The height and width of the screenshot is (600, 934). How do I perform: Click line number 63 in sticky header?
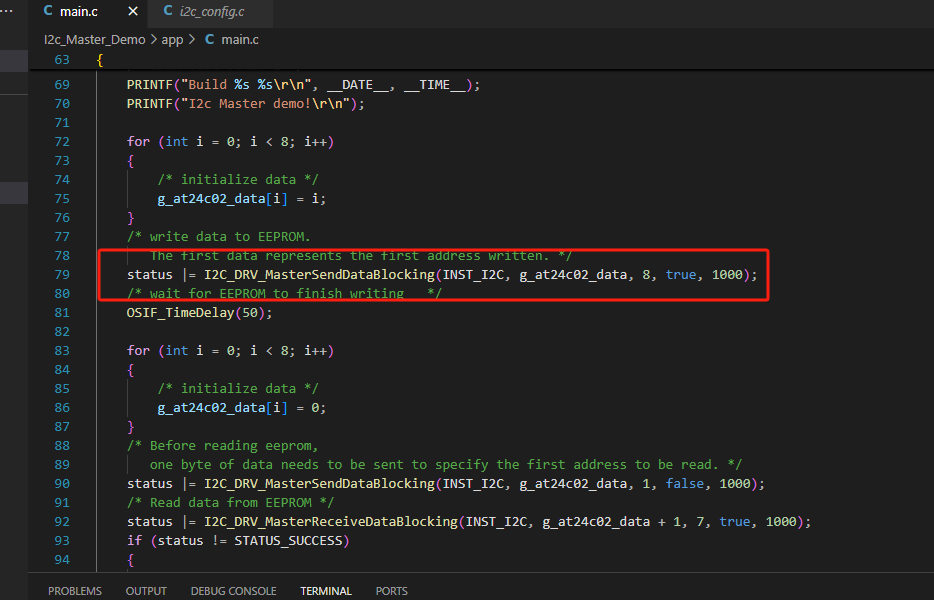tap(62, 60)
